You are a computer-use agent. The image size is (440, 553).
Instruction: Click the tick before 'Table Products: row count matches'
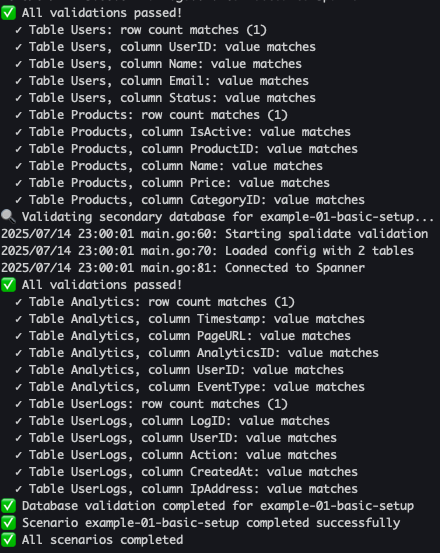coord(18,115)
